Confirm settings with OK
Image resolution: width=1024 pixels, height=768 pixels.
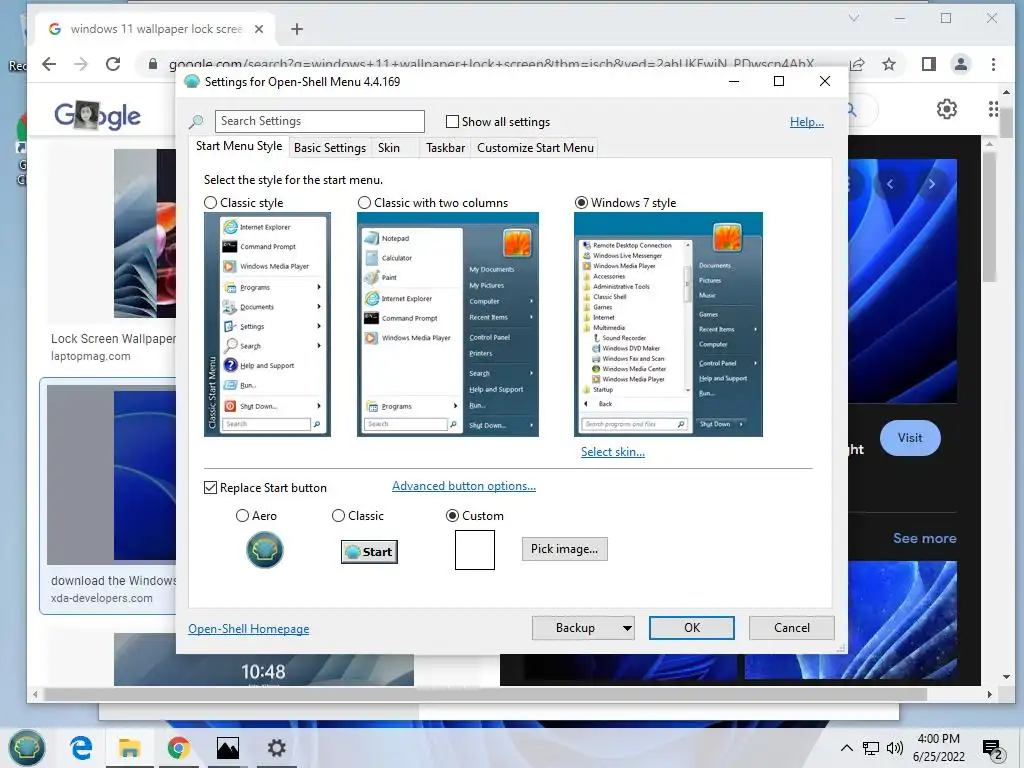coord(692,628)
